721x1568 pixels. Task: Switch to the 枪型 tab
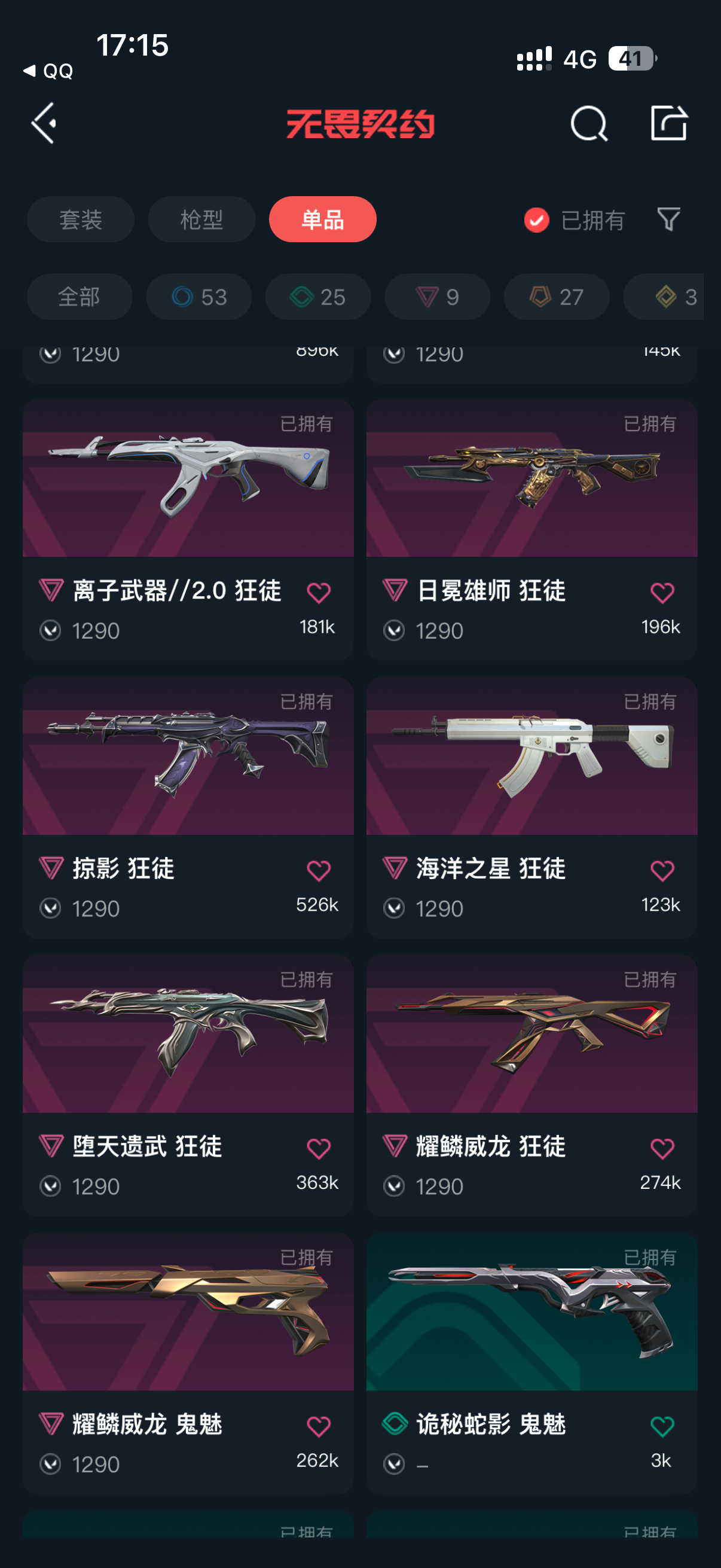[201, 219]
